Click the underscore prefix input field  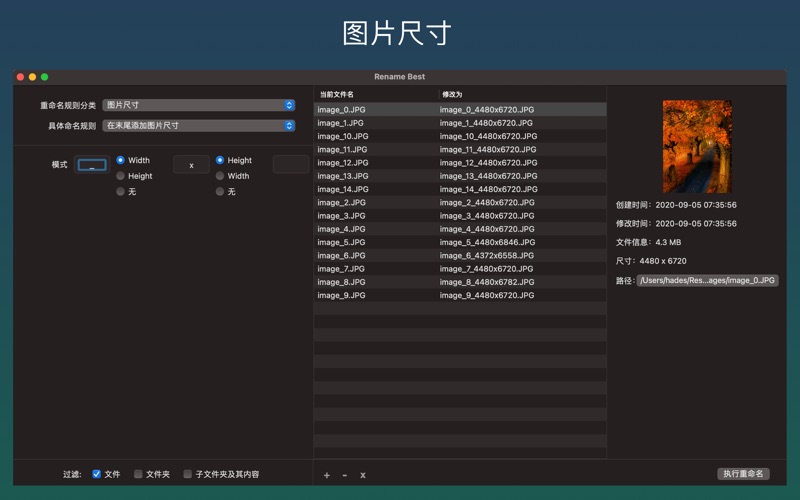coord(91,165)
